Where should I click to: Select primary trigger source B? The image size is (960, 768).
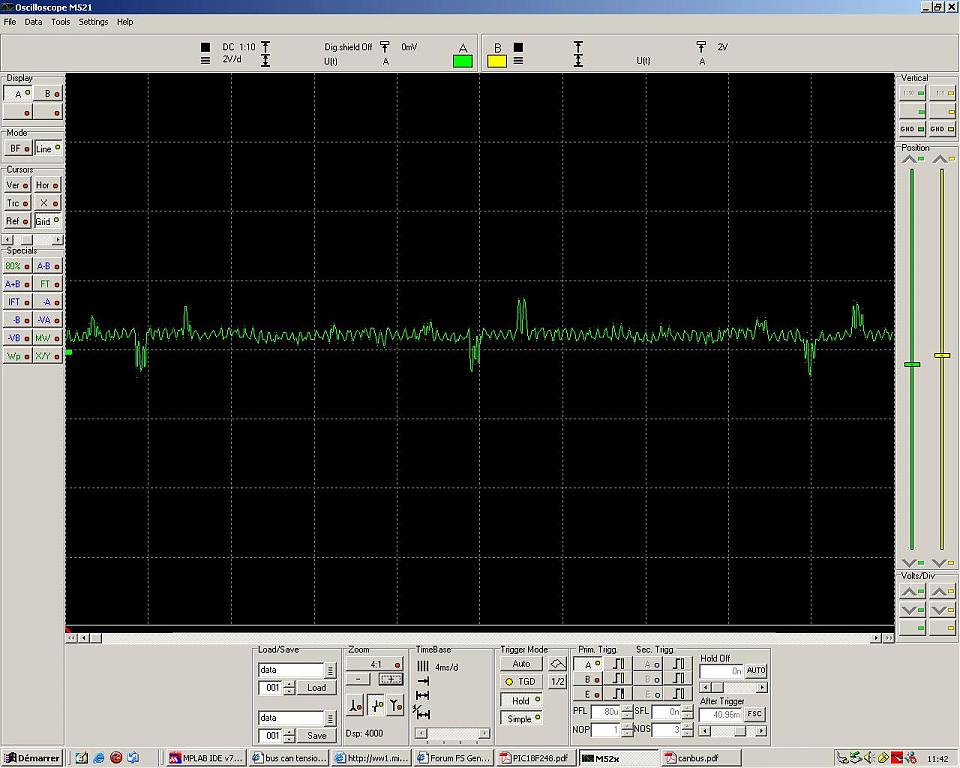[x=588, y=679]
